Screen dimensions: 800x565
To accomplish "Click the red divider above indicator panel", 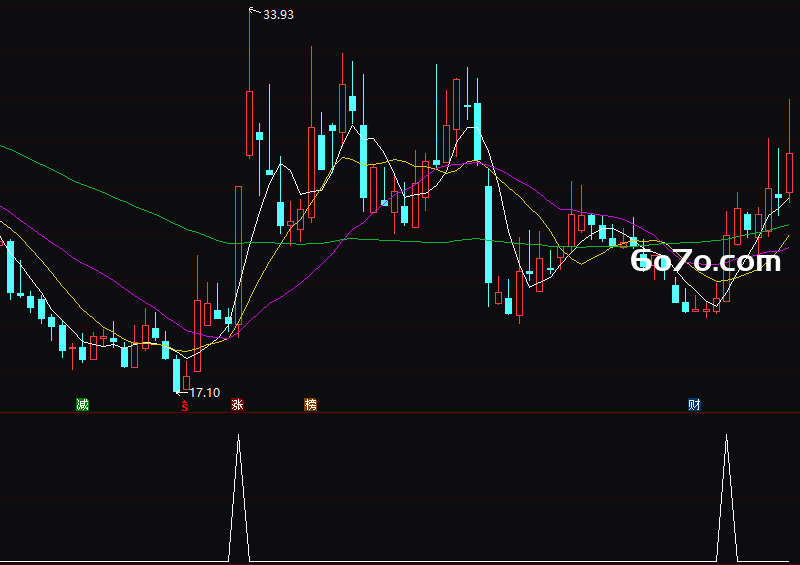I will coord(400,413).
